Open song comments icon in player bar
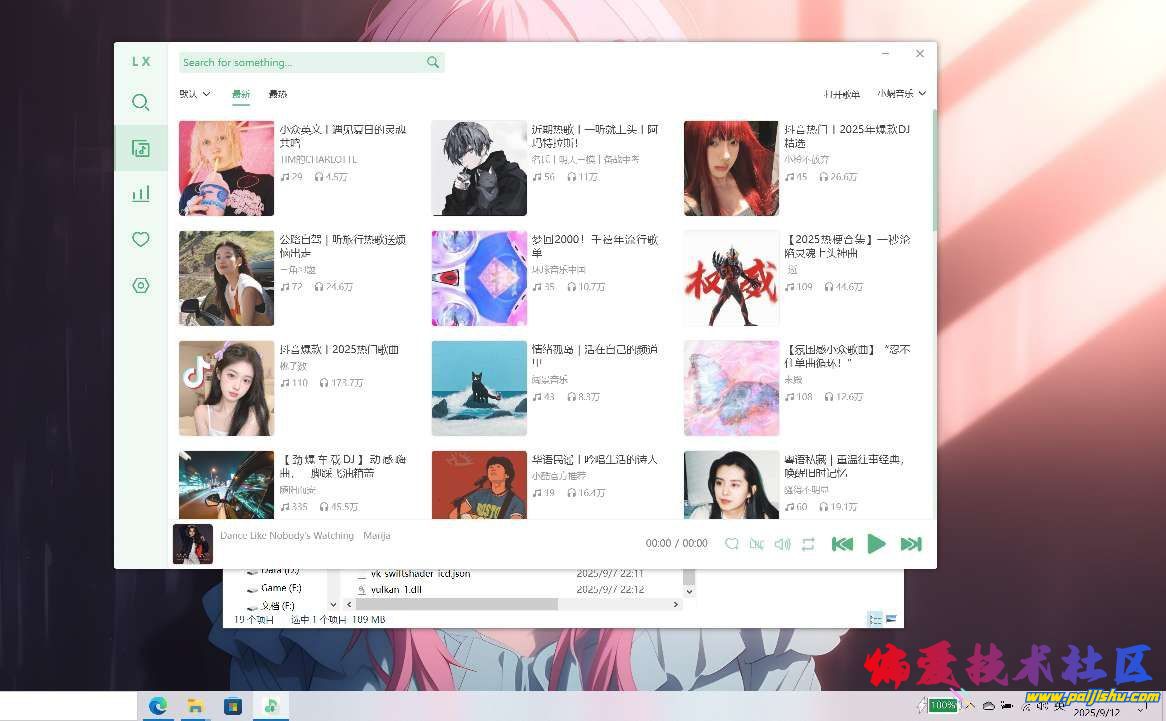This screenshot has height=721, width=1166. pyautogui.click(x=732, y=544)
